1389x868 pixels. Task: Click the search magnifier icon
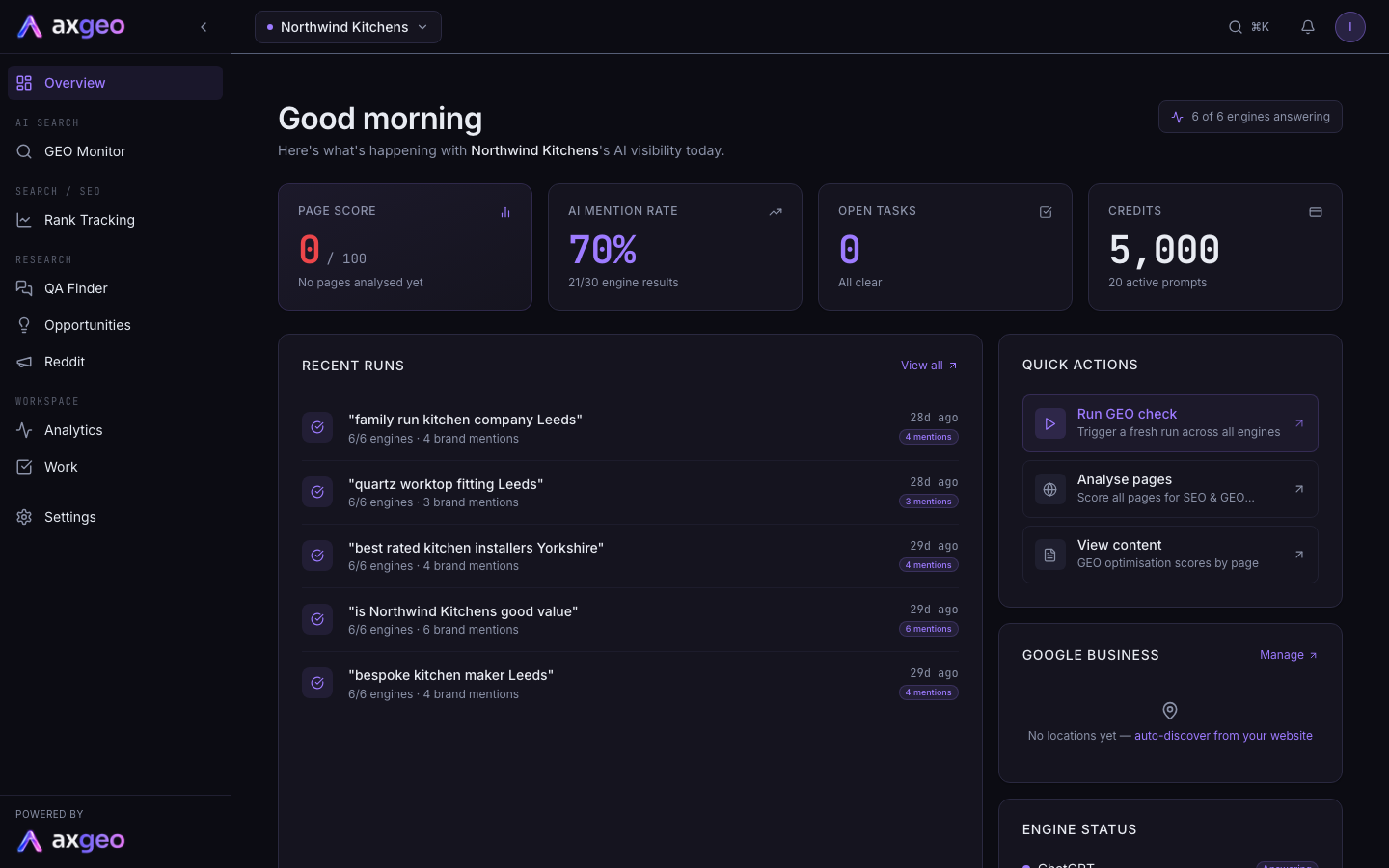[1236, 27]
